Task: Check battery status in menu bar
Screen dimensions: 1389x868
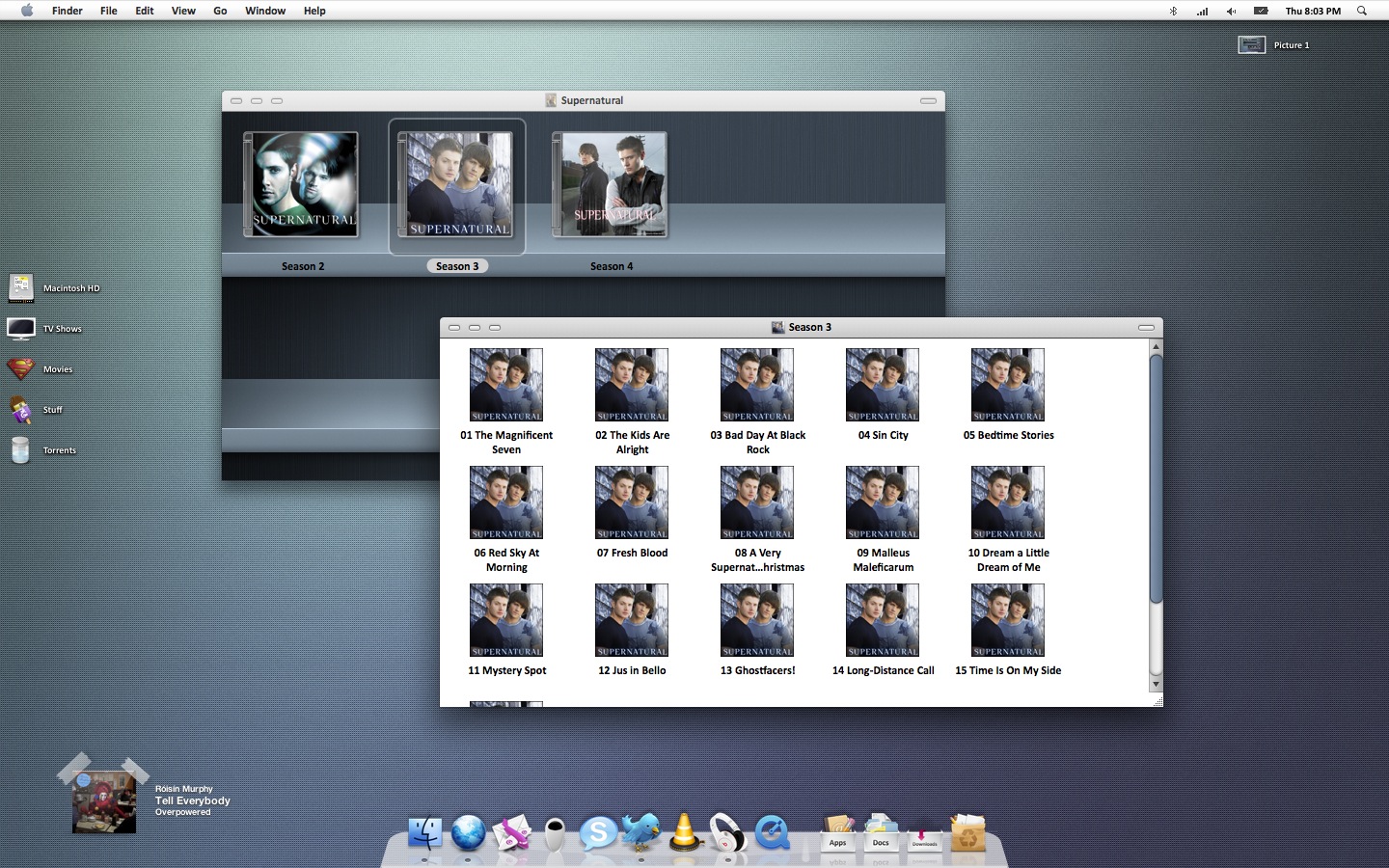Action: [x=1261, y=11]
